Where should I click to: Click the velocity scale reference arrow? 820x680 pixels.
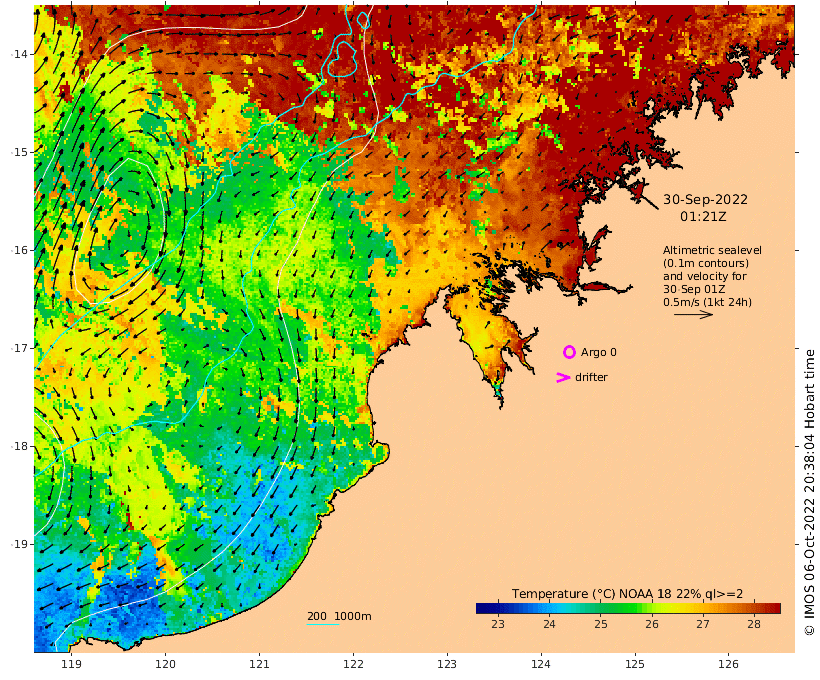693,314
